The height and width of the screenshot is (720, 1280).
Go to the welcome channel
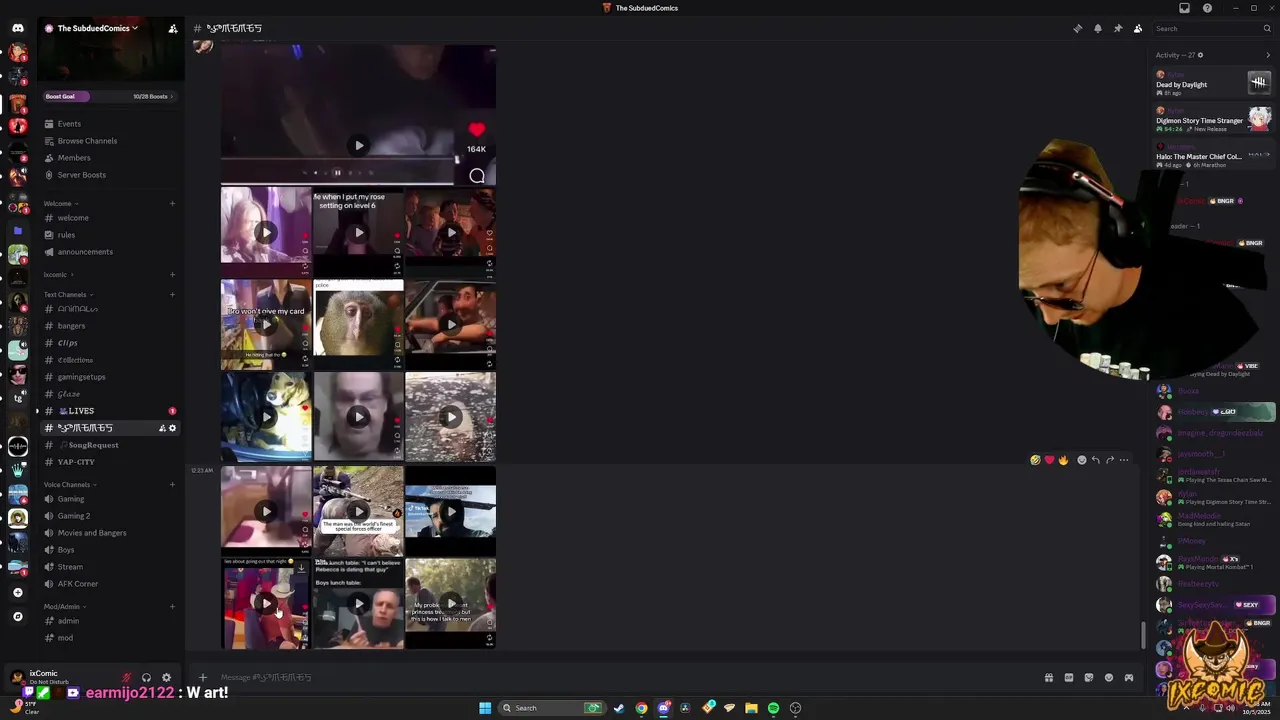pos(110,218)
